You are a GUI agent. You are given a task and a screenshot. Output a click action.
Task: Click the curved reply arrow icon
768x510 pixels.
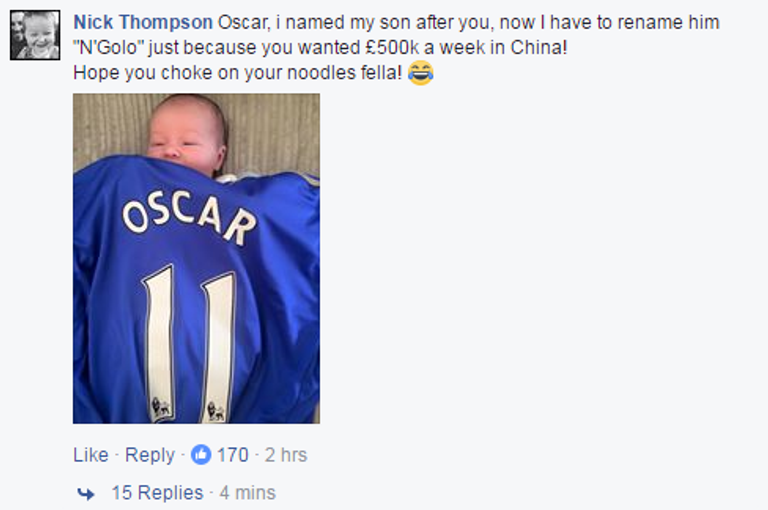[86, 493]
